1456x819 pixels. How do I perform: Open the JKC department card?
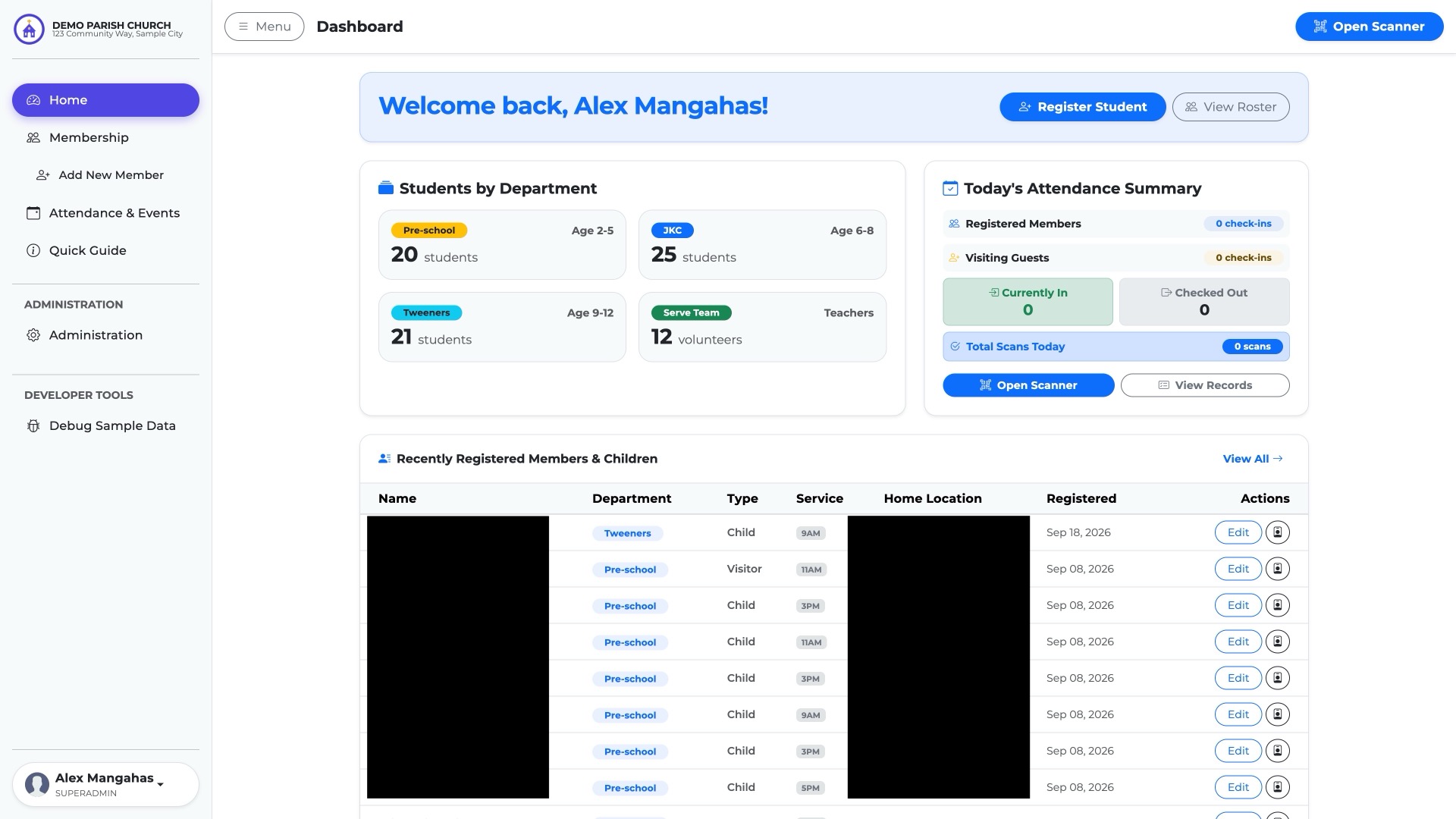pyautogui.click(x=762, y=245)
